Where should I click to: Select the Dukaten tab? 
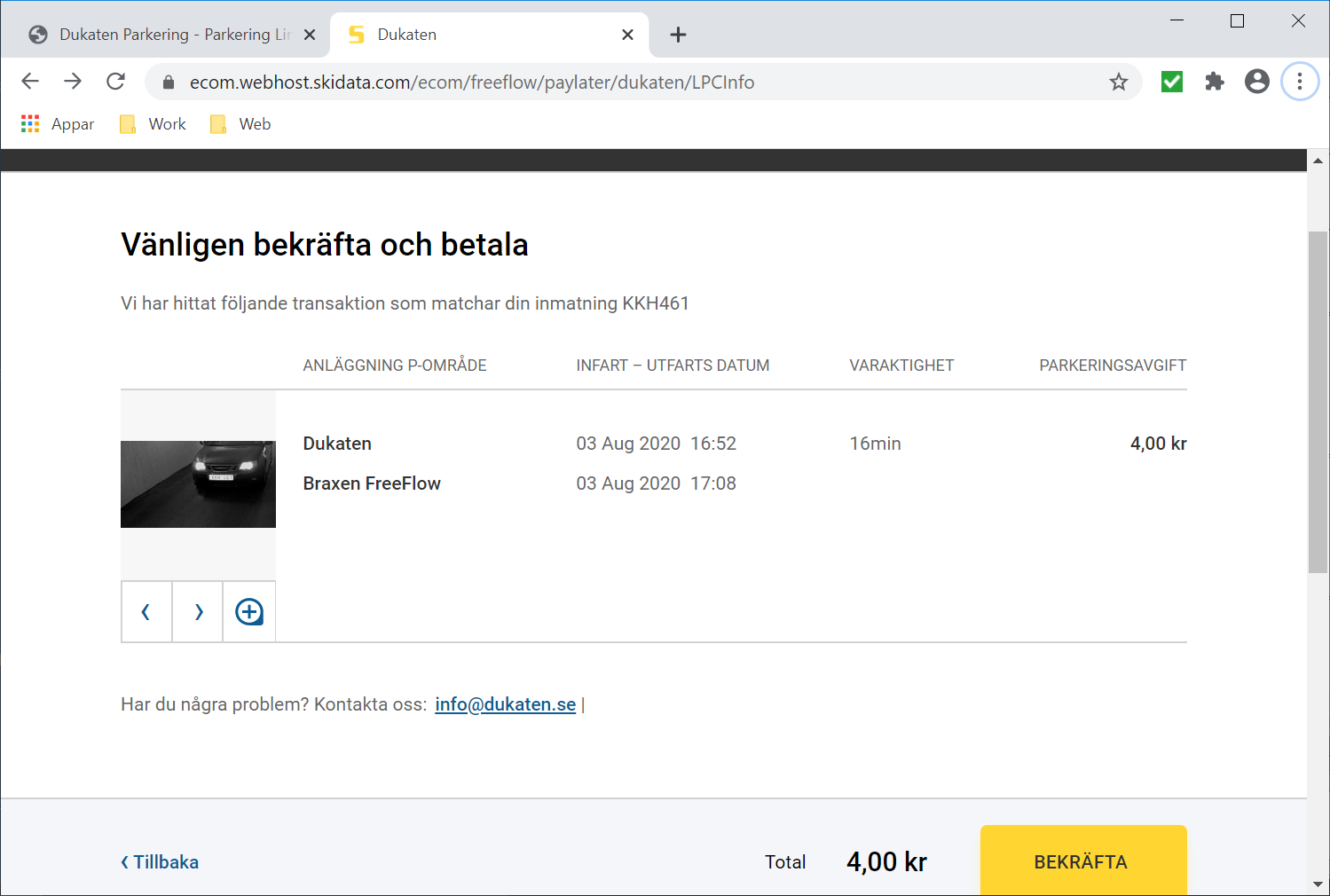[x=489, y=35]
